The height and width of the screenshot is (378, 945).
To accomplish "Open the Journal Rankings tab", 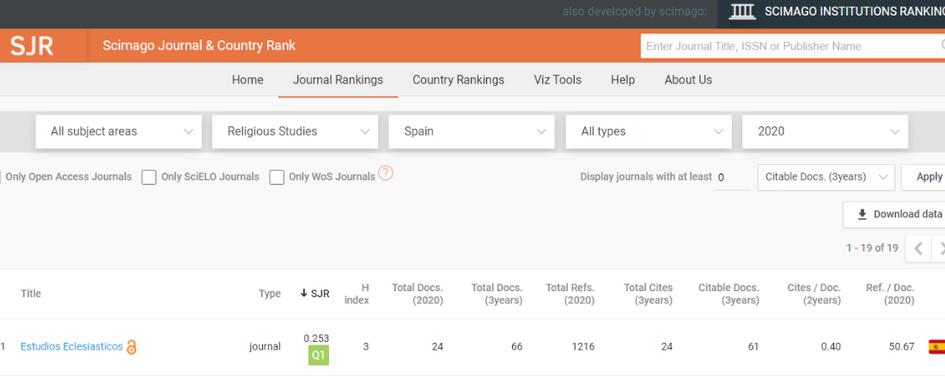I will [338, 80].
